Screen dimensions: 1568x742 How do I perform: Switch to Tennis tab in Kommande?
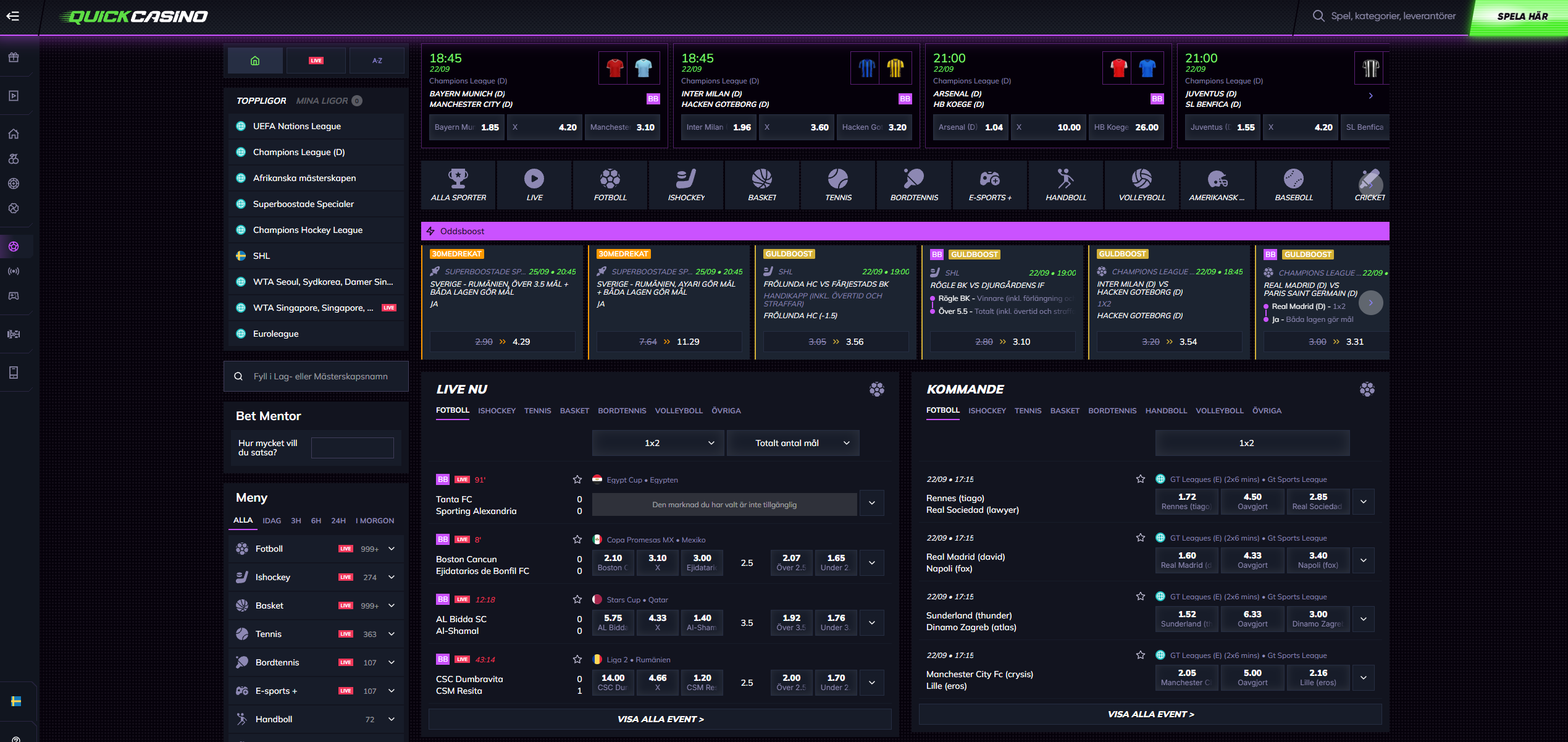point(1028,411)
